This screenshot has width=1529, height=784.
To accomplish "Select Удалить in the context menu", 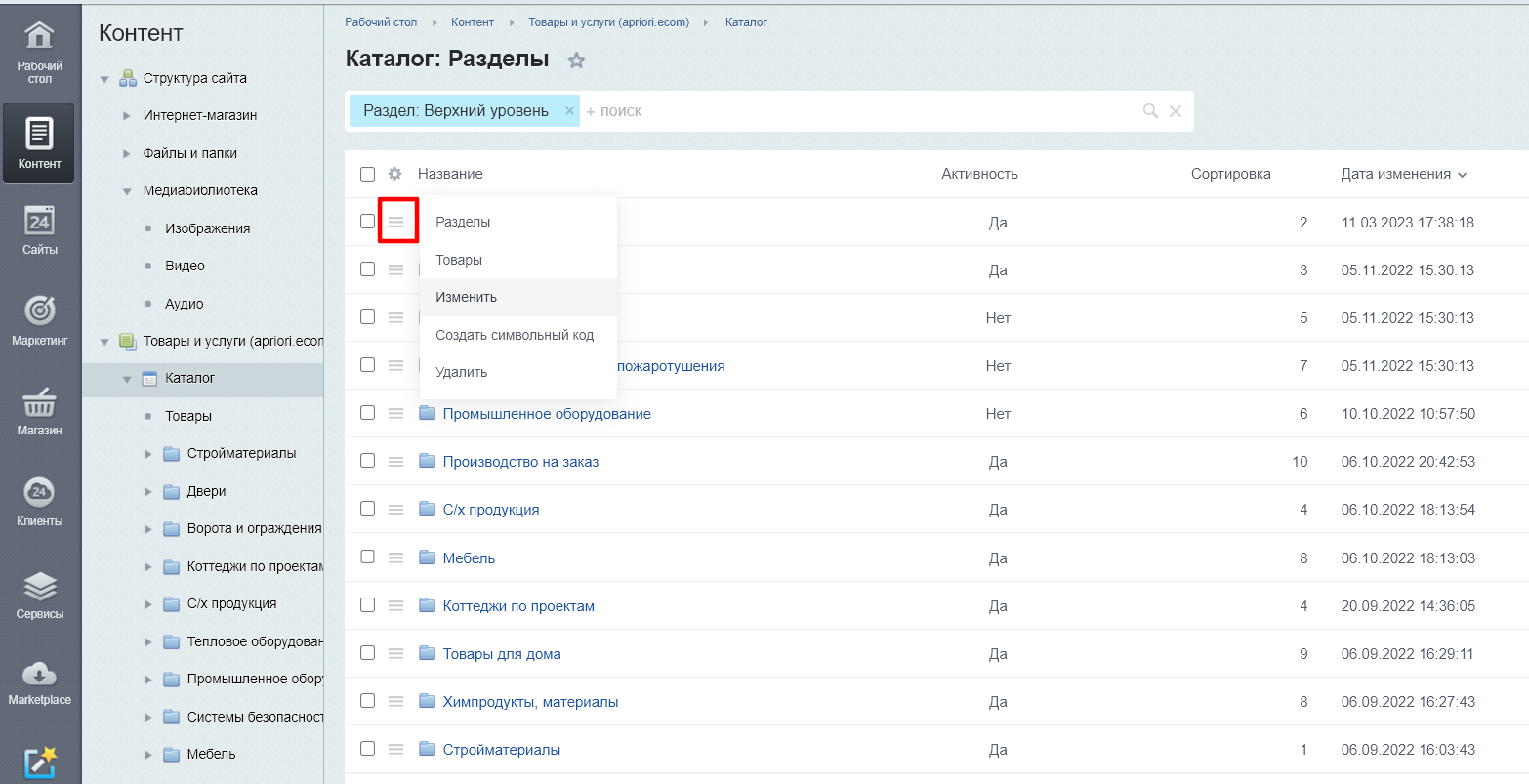I will coord(461,372).
